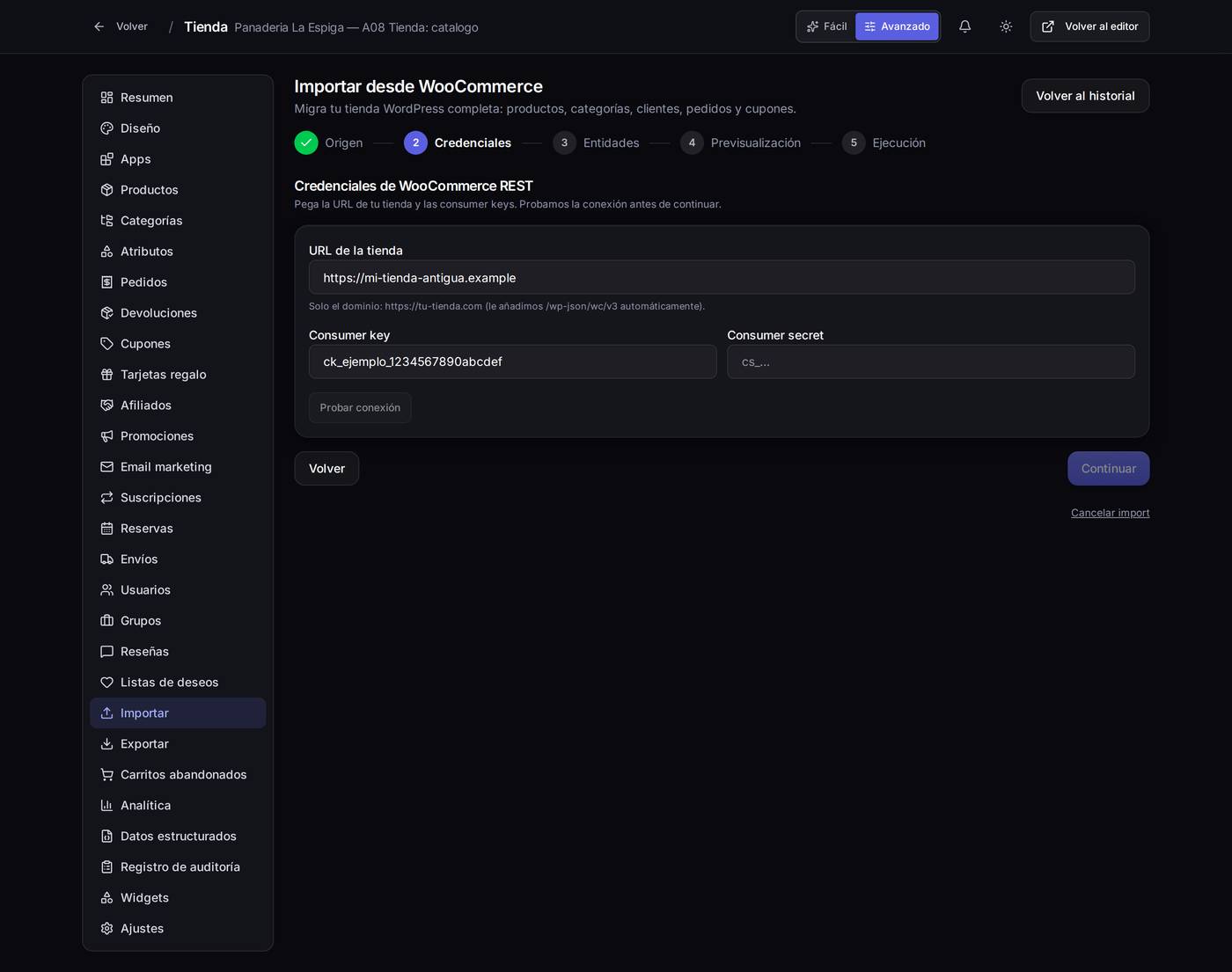Click the Usuarios people icon

coord(106,590)
